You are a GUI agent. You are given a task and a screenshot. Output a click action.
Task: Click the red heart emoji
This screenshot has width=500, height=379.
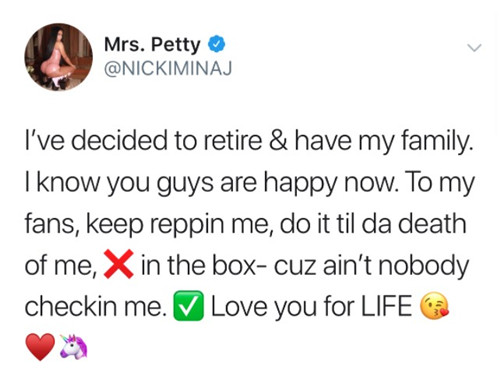pos(40,347)
